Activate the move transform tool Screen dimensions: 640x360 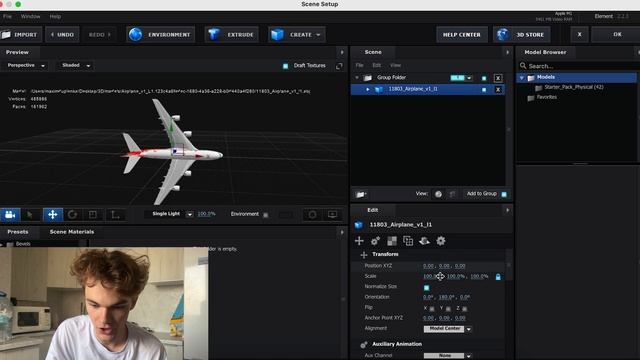point(53,215)
